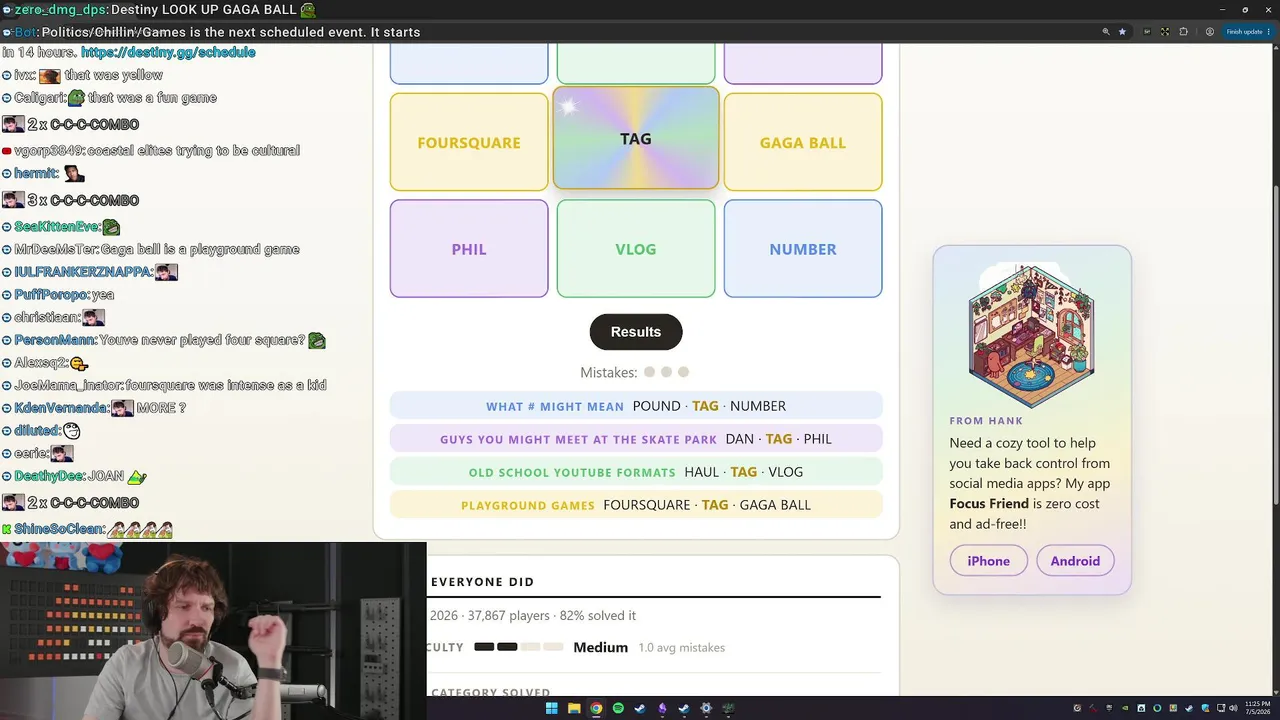Screen dimensions: 1280x720
Task: Click the 'Mistakes:' label
Action: coord(609,372)
